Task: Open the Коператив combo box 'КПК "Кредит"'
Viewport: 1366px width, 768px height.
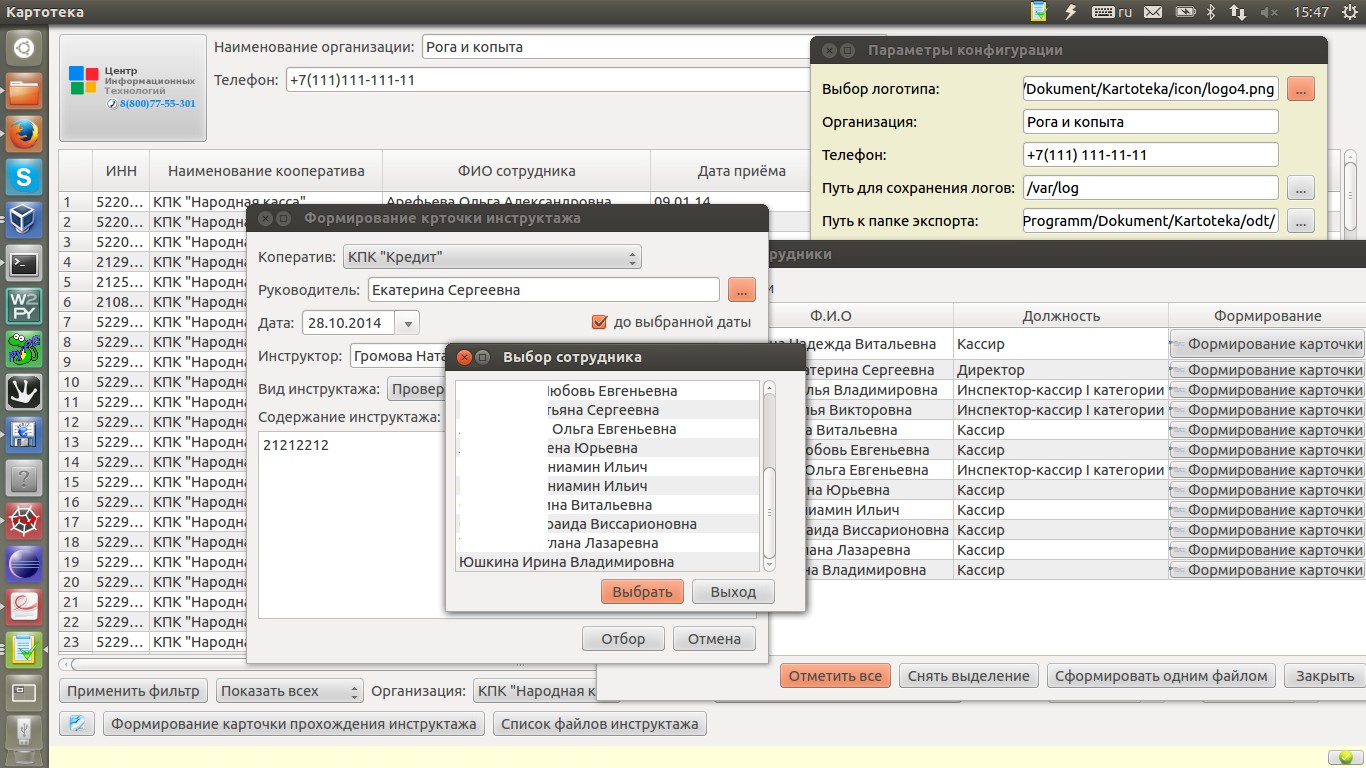Action: click(x=492, y=257)
